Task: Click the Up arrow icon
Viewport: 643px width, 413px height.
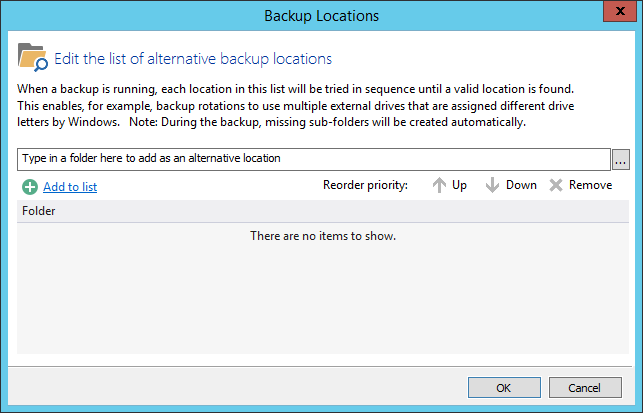Action: coord(439,185)
